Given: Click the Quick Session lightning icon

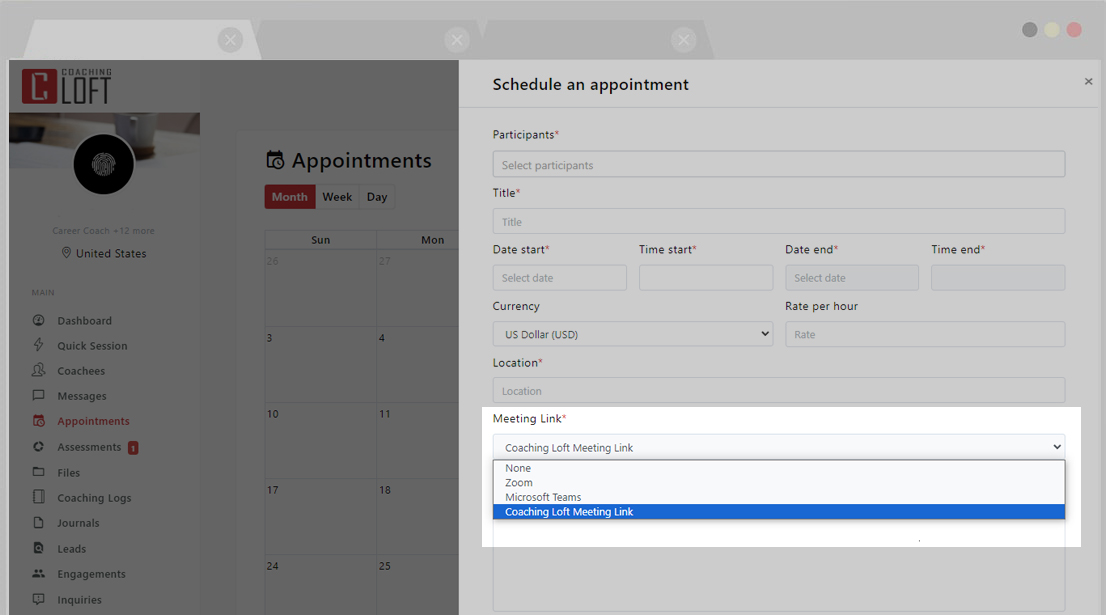Looking at the screenshot, I should tap(39, 346).
